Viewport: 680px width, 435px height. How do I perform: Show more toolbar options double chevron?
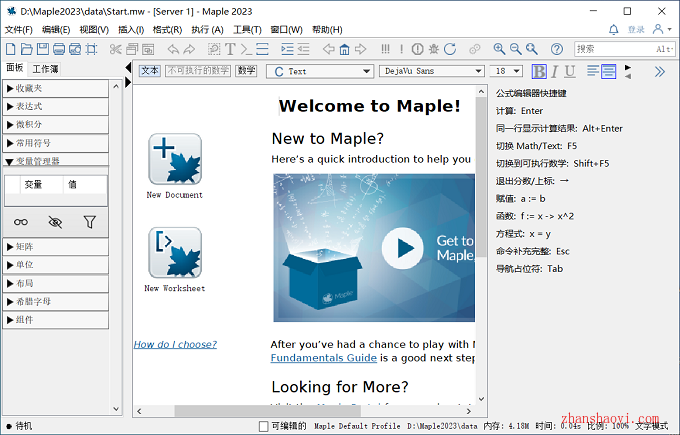pyautogui.click(x=660, y=72)
